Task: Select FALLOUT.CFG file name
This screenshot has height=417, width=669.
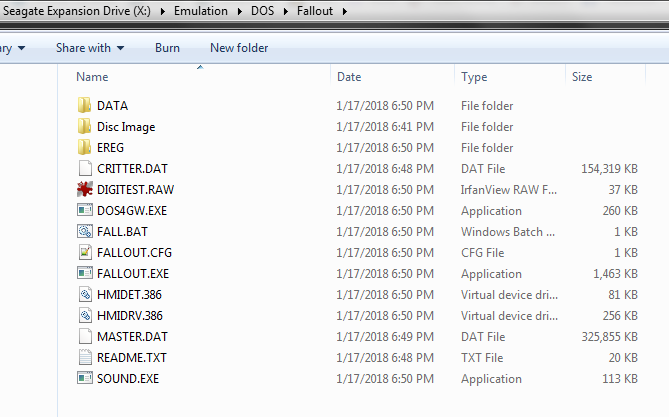Action: [134, 253]
